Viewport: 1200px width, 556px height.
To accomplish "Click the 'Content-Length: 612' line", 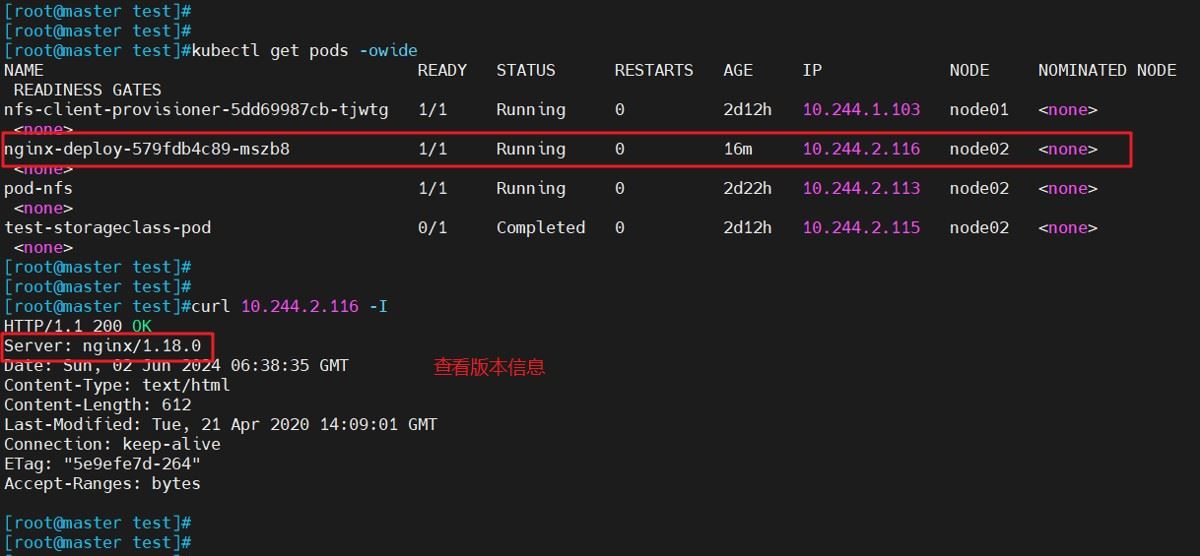I will [x=97, y=405].
